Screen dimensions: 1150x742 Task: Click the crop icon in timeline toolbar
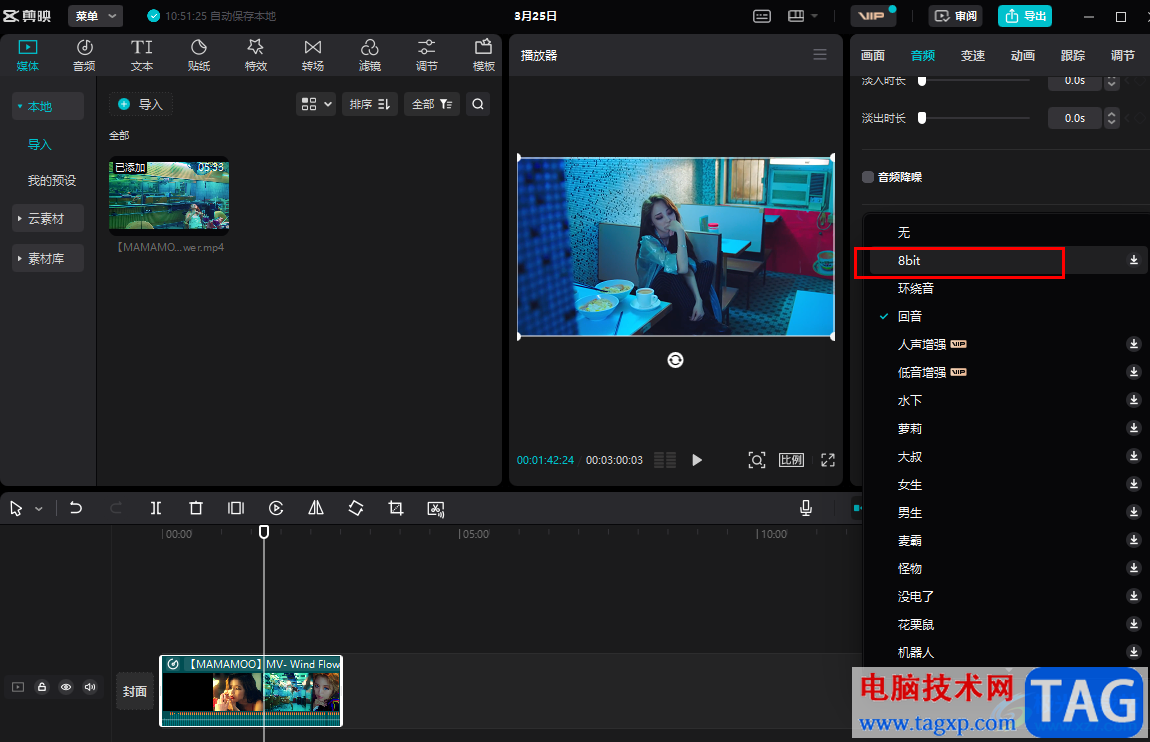(396, 508)
